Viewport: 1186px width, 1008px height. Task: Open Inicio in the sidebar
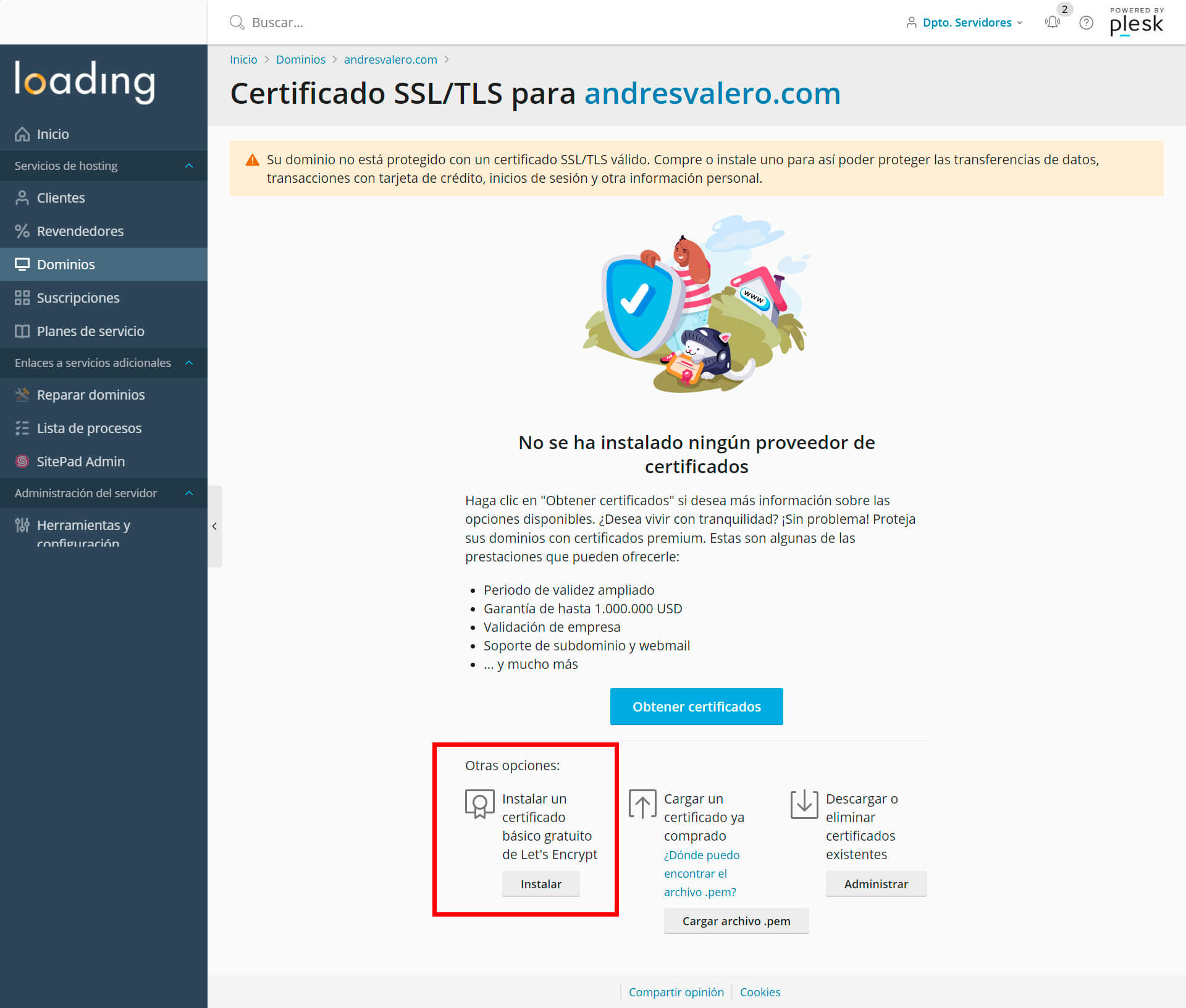[104, 134]
